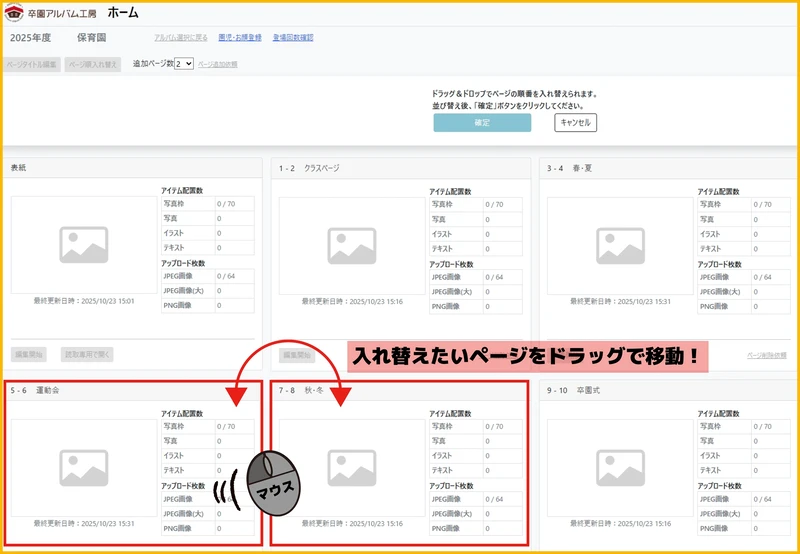Click the 7 - 8 秋・冬 header
The image size is (800, 554).
(x=399, y=391)
